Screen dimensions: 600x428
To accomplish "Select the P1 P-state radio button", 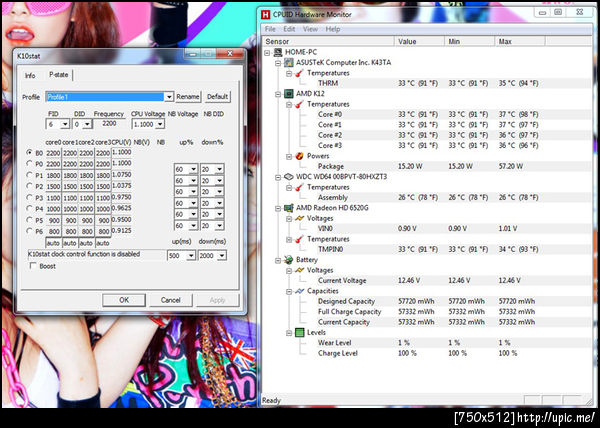I will [x=29, y=175].
